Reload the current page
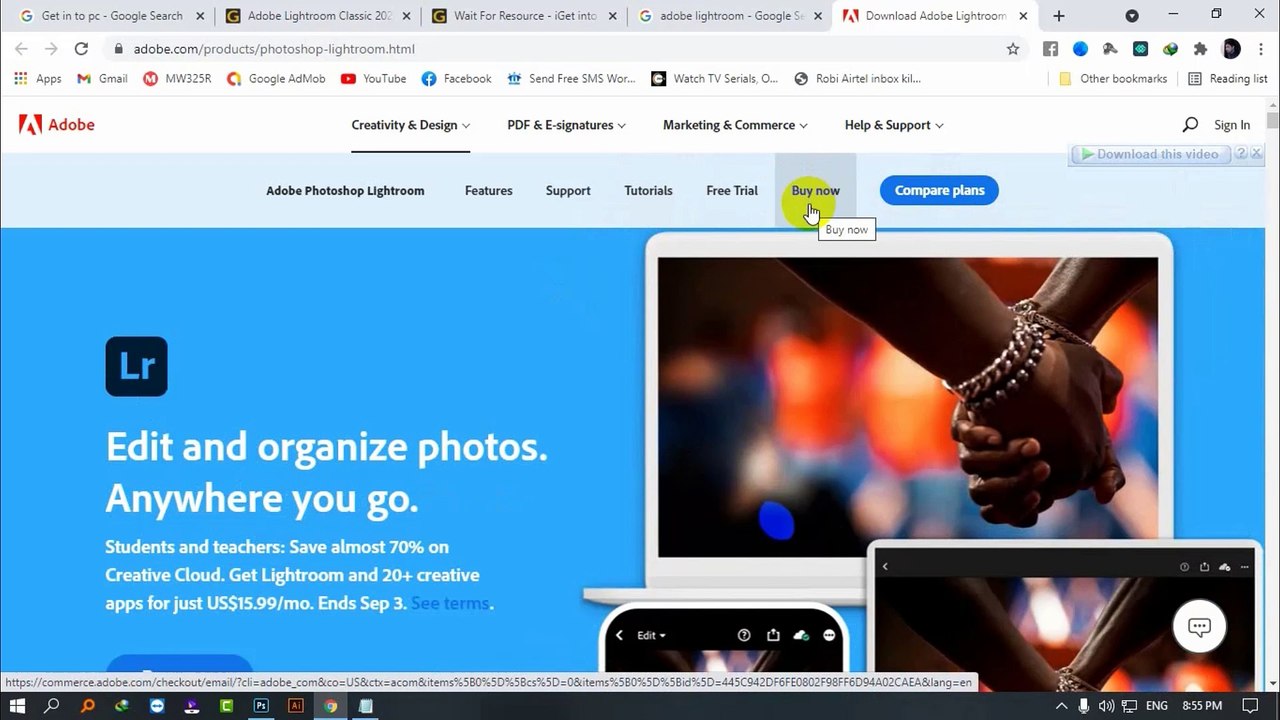Screen dimensions: 1280x720 (x=81, y=49)
